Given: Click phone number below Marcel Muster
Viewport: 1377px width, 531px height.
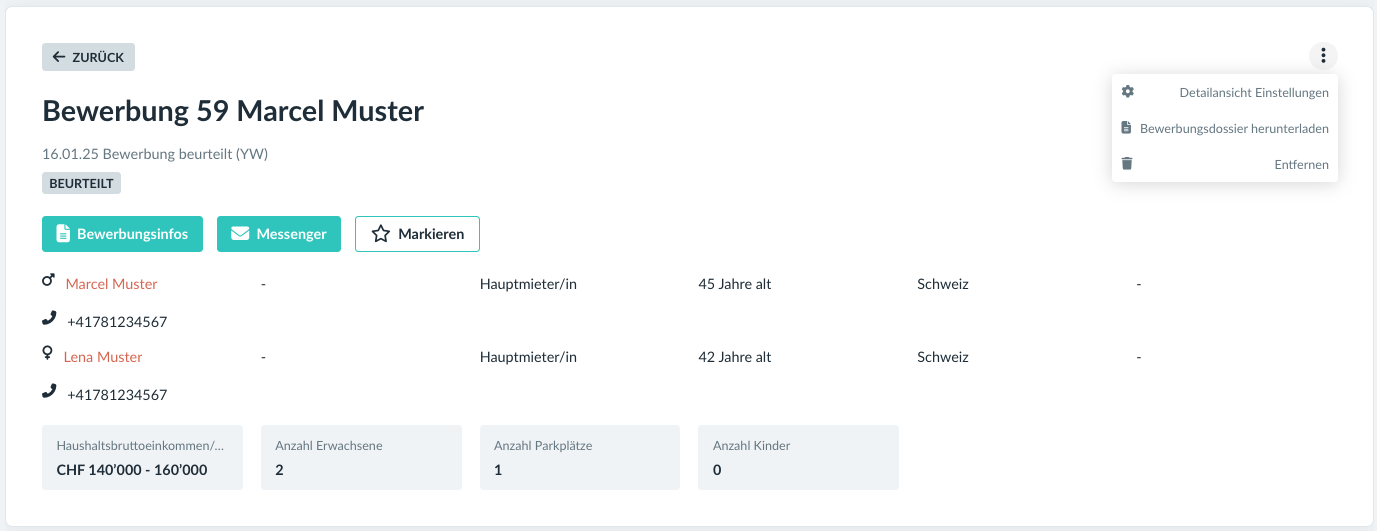Looking at the screenshot, I should [117, 322].
